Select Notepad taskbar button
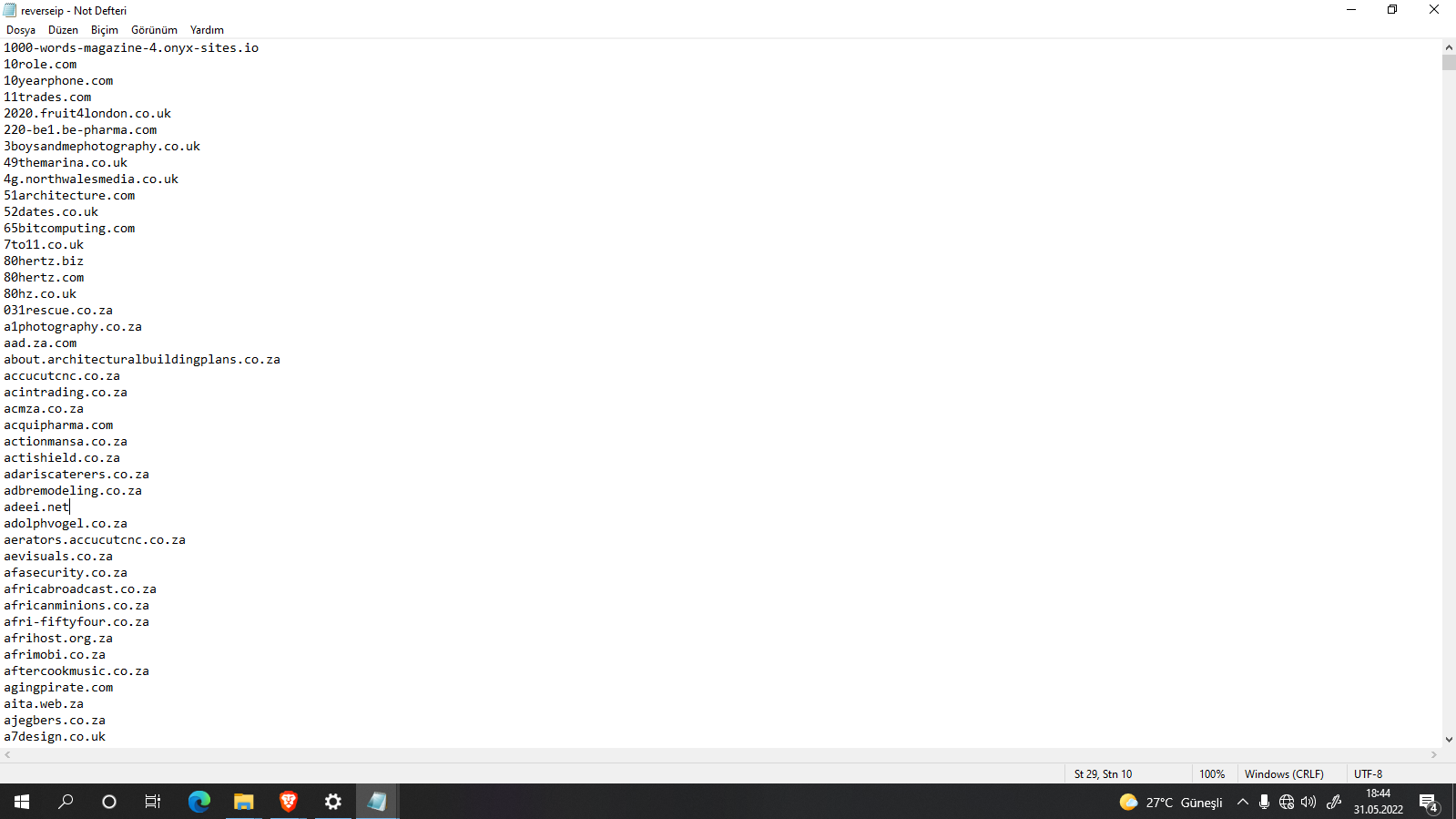1456x819 pixels. pos(377,802)
